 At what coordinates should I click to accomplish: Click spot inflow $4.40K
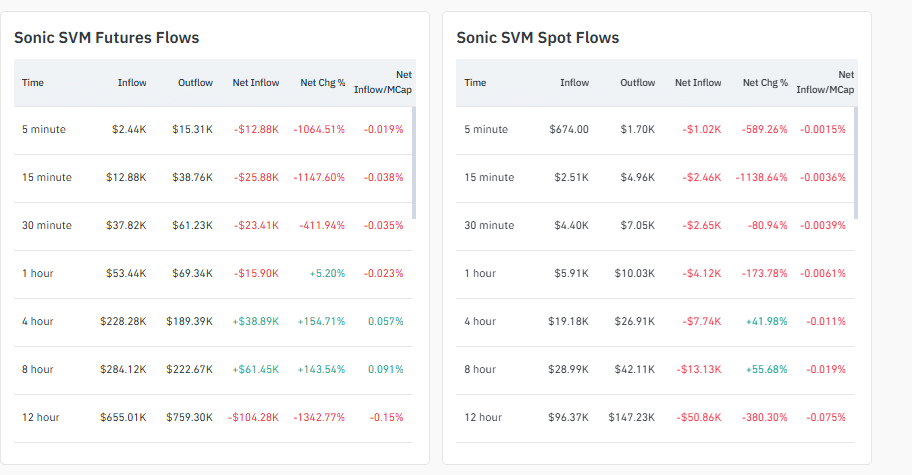click(571, 225)
